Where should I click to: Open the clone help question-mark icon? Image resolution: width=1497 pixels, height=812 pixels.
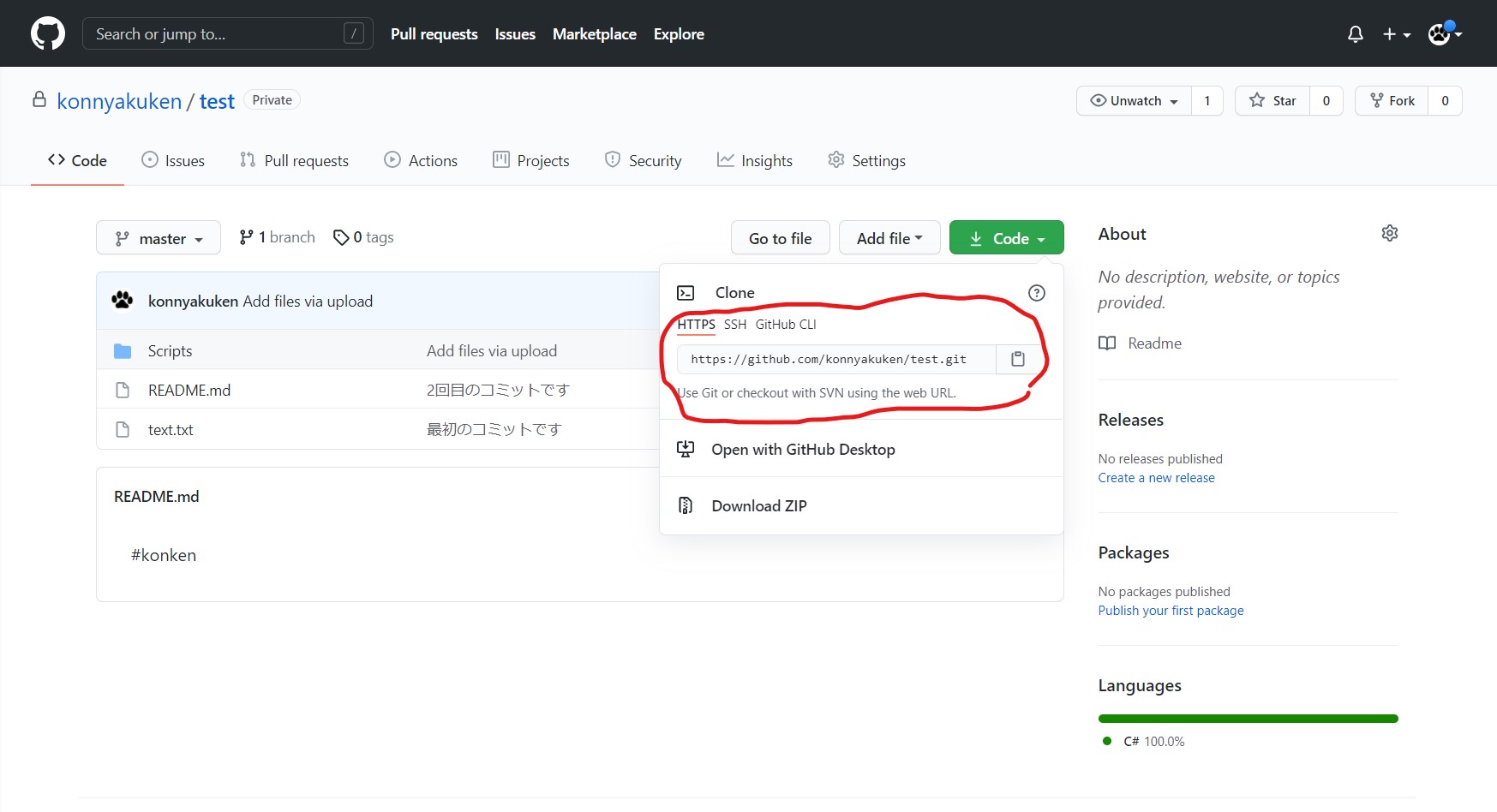(1037, 293)
